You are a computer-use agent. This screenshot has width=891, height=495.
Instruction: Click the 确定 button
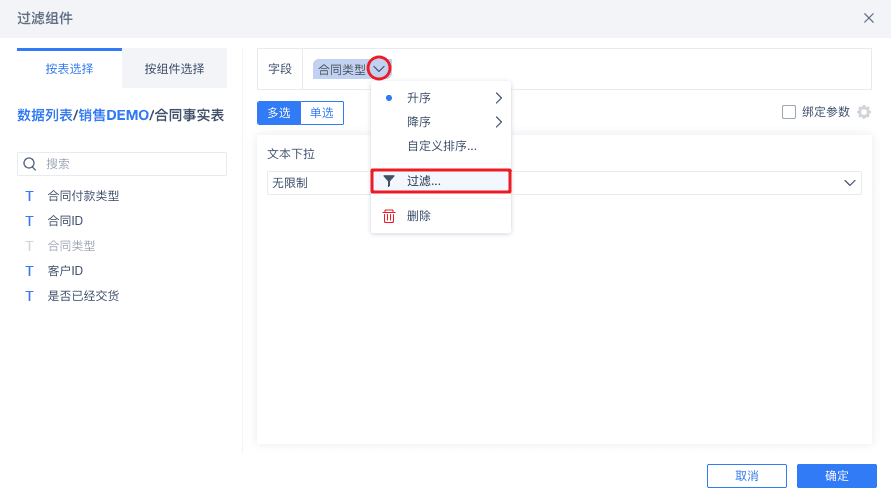(836, 476)
